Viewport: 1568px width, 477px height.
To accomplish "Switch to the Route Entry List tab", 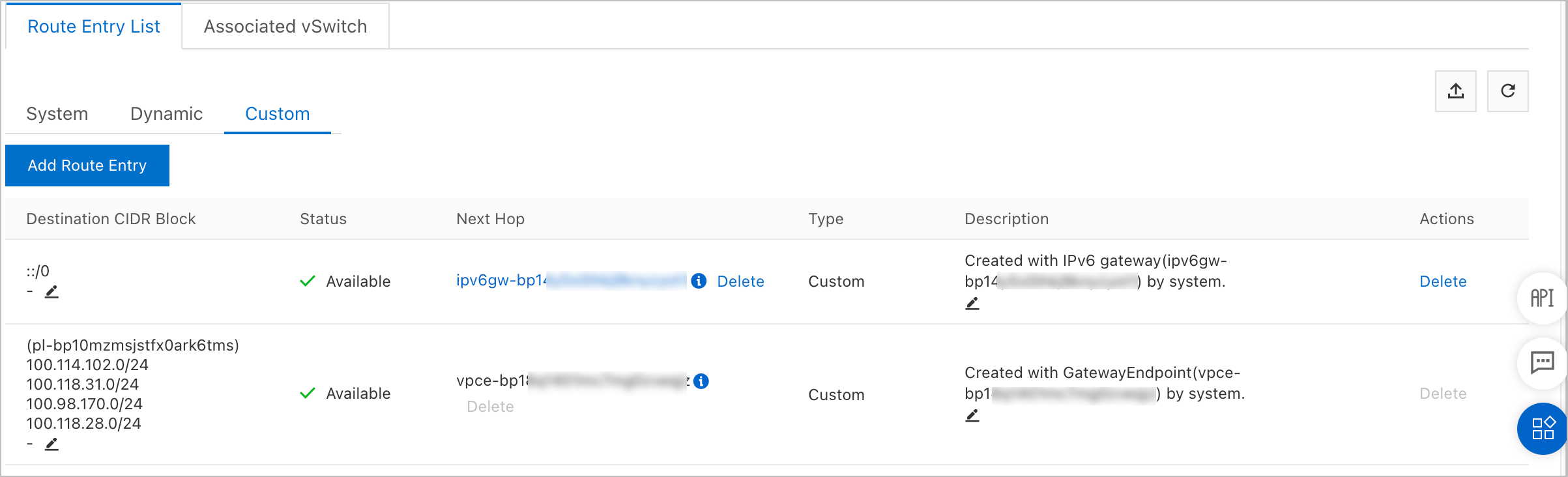I will [94, 26].
